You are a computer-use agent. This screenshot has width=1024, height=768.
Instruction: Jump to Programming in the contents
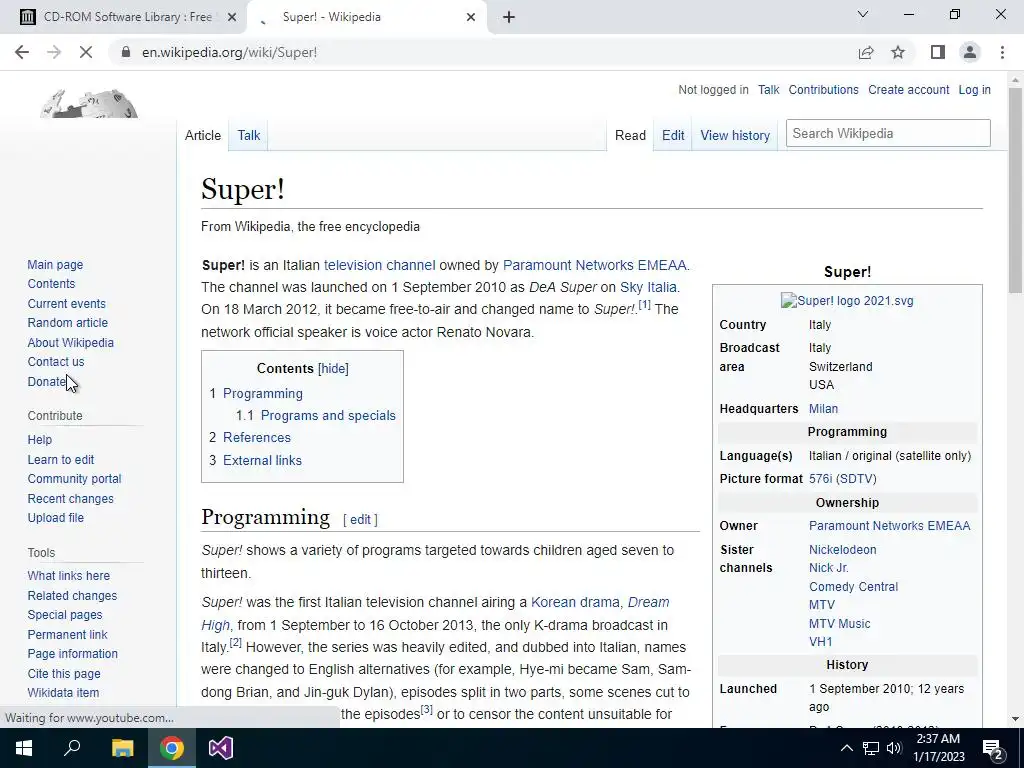coord(263,393)
